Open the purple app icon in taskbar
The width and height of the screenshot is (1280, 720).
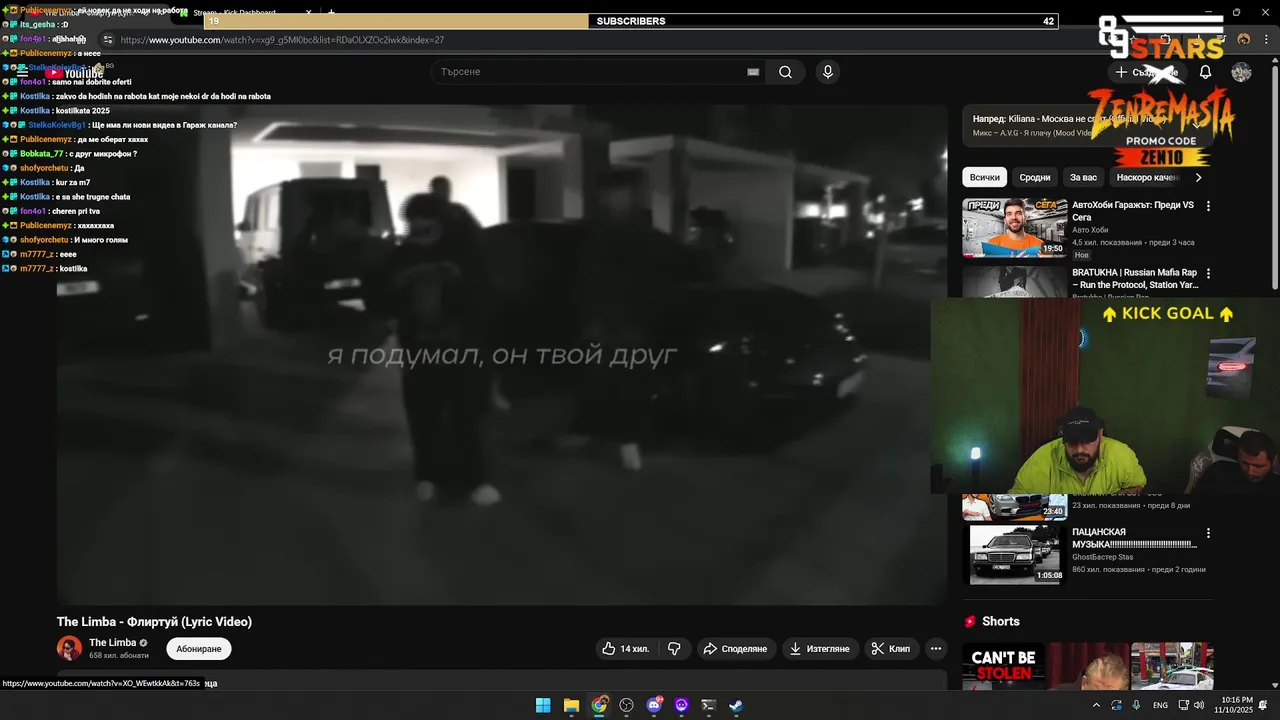click(681, 705)
